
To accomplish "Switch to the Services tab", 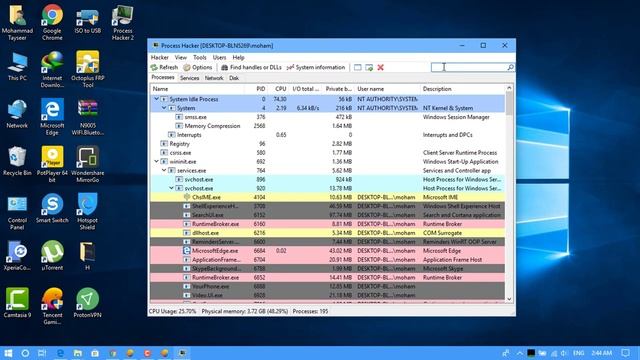I will point(189,78).
